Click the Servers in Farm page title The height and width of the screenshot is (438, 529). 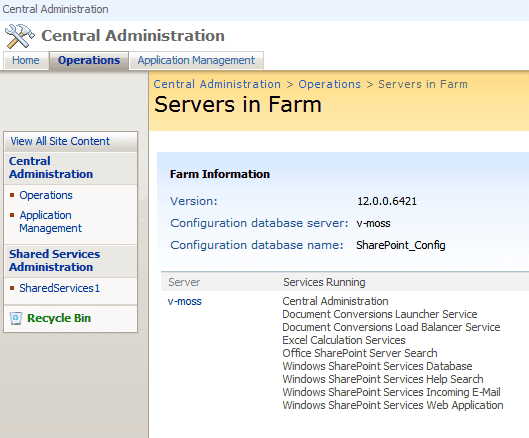(238, 104)
